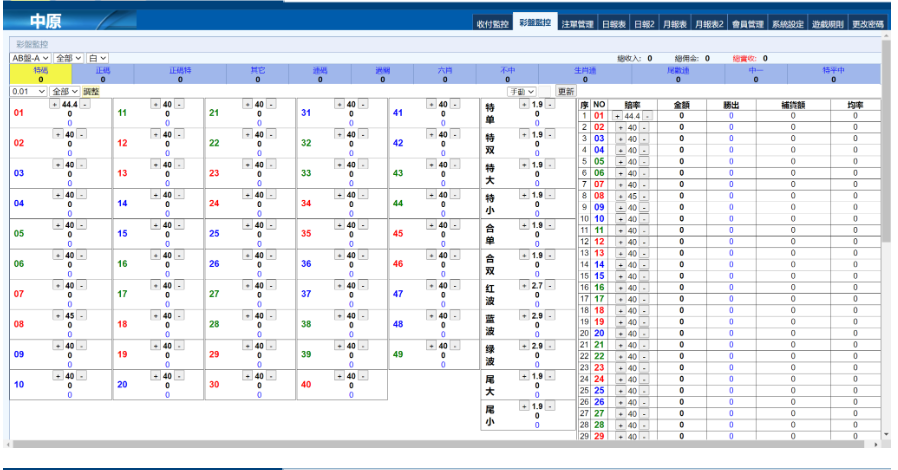Screen dimensions: 898x470
Task: Switch to the 注單管理 tab
Action: point(577,23)
